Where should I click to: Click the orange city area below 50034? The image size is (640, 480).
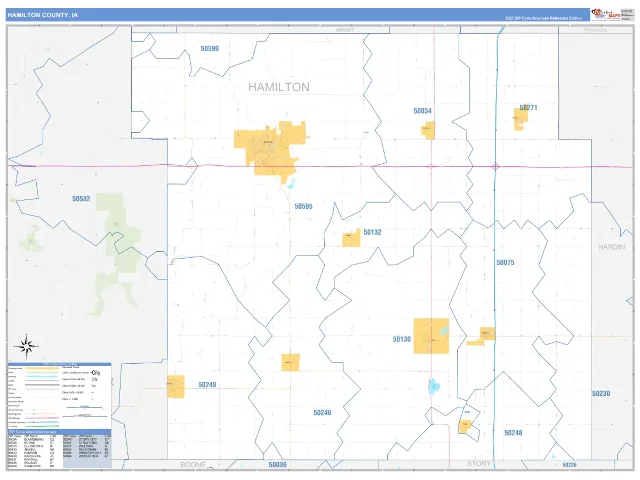tap(427, 130)
